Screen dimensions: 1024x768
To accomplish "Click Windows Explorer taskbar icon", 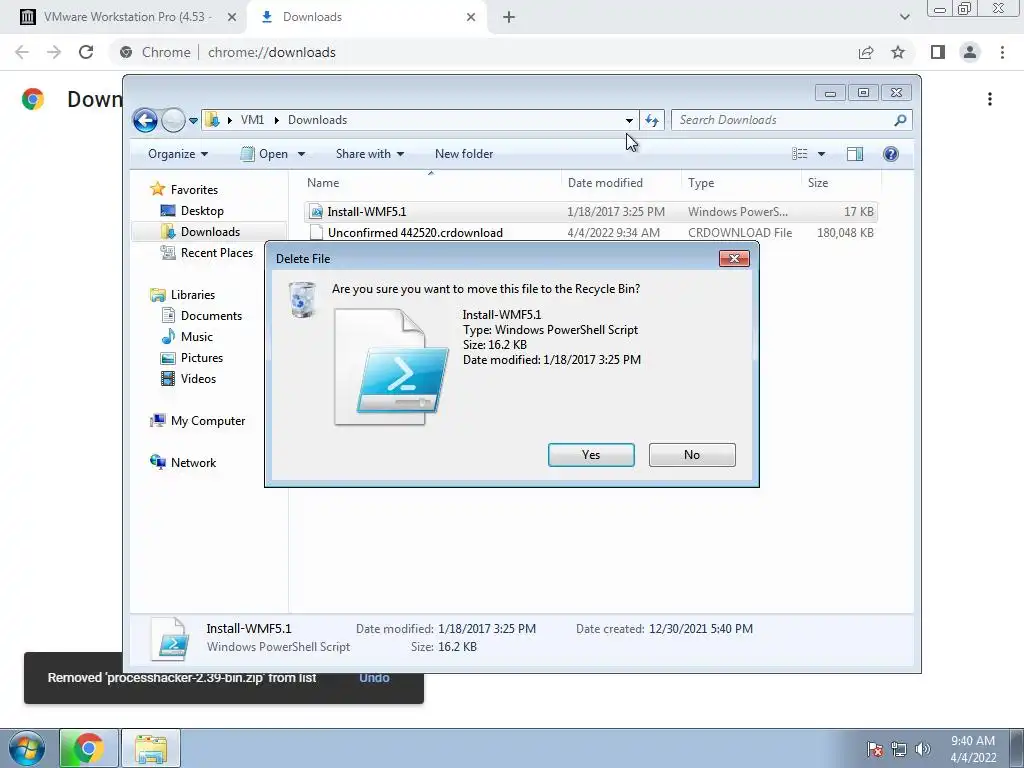I will click(x=151, y=748).
